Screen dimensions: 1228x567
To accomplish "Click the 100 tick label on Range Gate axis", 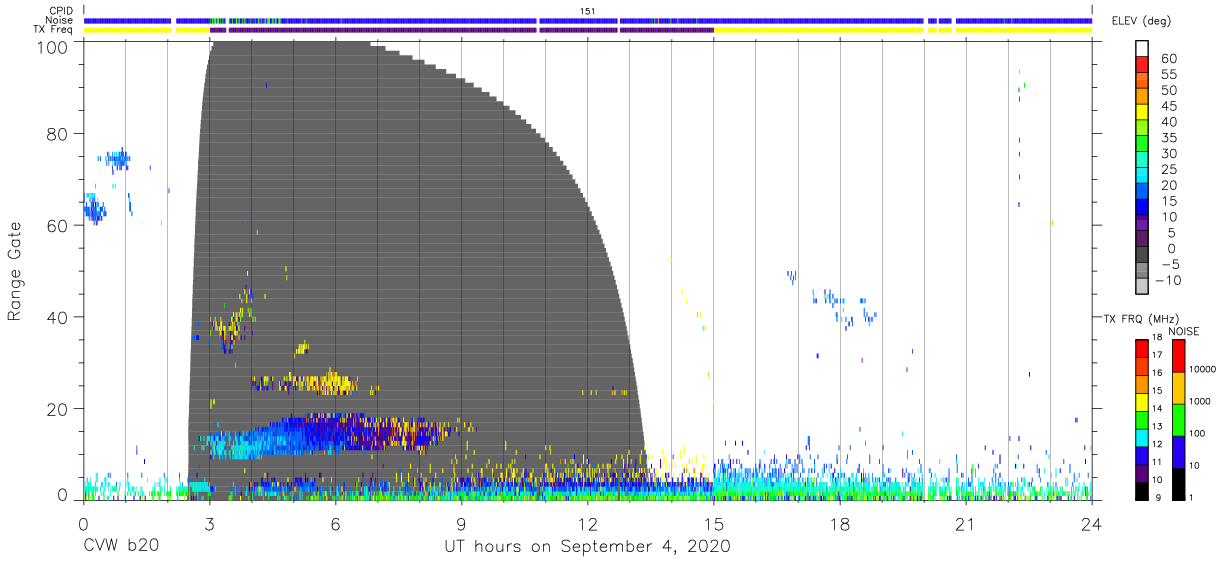I will click(x=51, y=46).
